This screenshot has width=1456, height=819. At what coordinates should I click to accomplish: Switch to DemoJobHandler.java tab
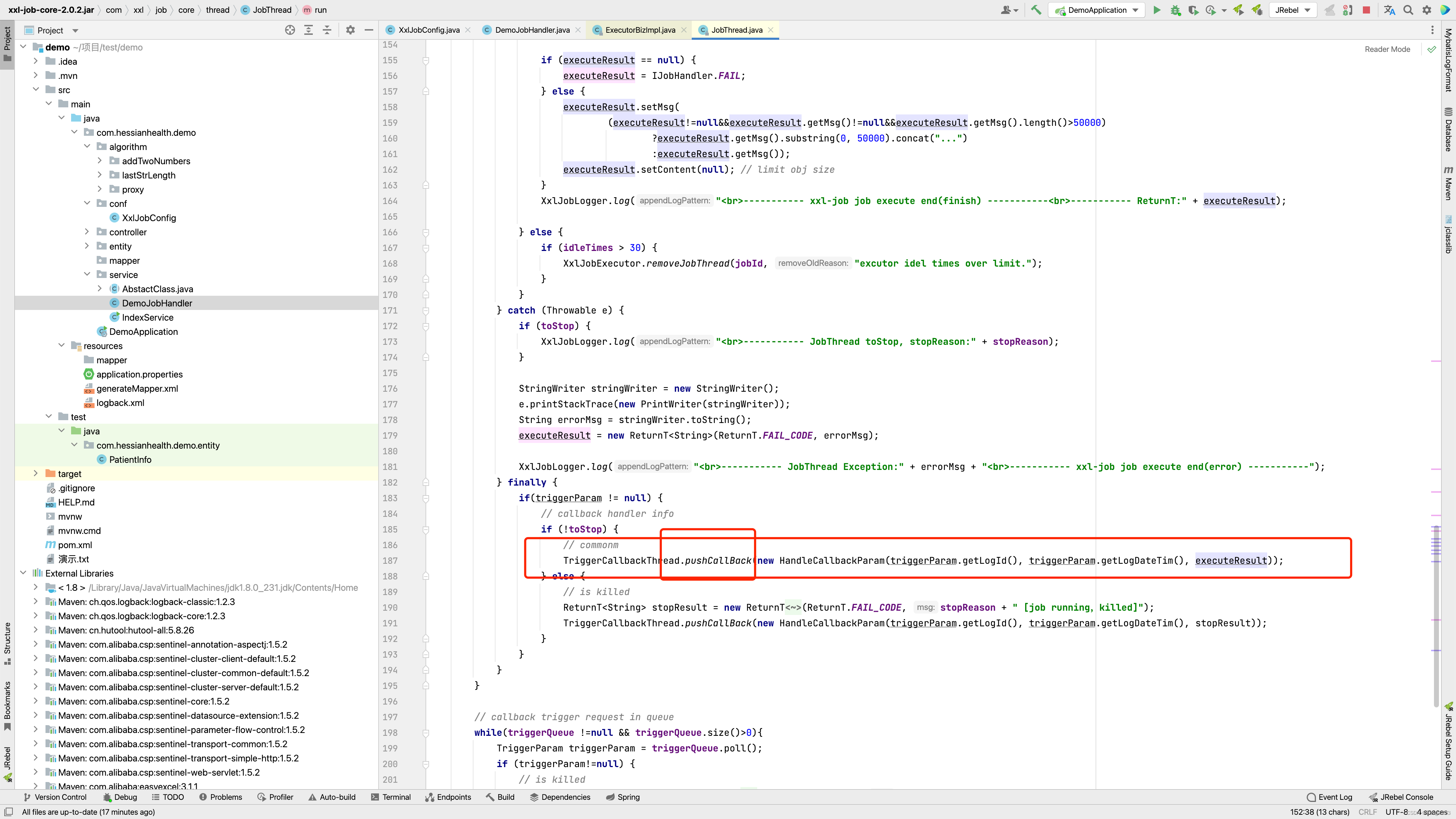pyautogui.click(x=532, y=30)
